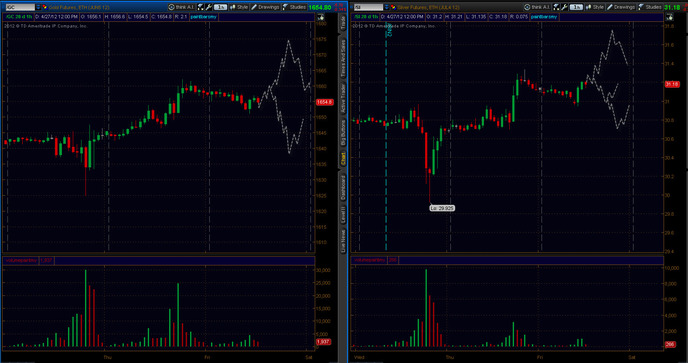Open Drawings tools on Gold chart
This screenshot has width=688, height=363.
pyautogui.click(x=265, y=7)
